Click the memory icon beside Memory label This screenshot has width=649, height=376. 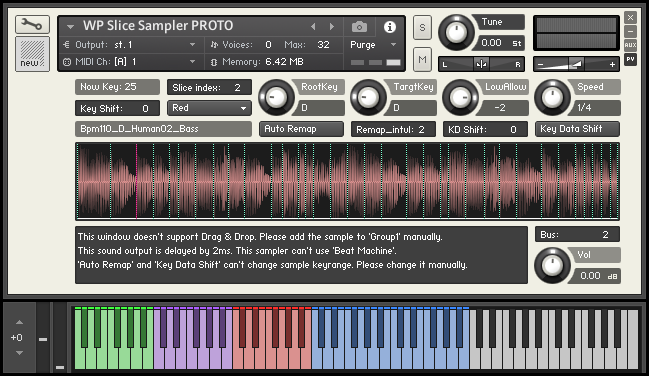pos(214,62)
